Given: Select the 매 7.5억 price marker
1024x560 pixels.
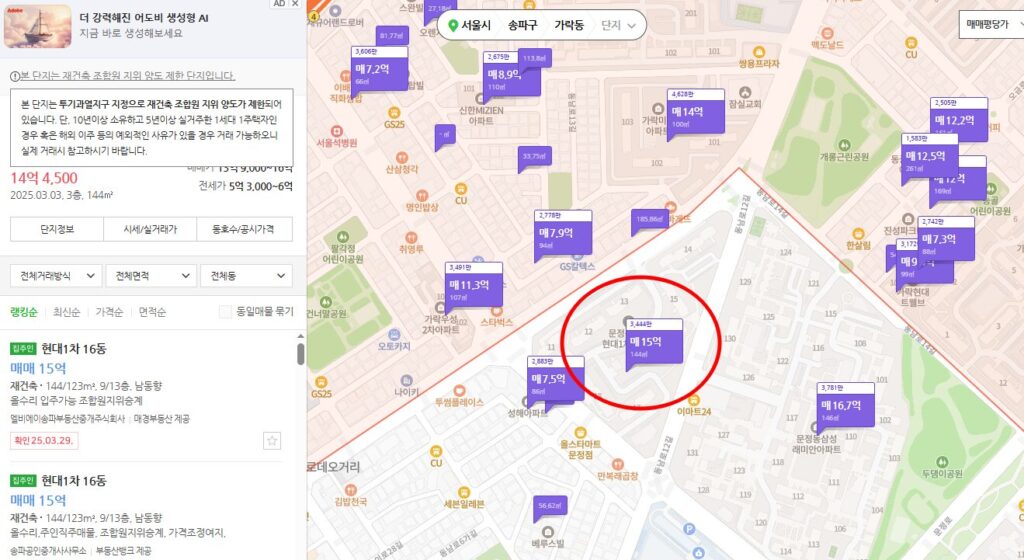Looking at the screenshot, I should tap(555, 379).
